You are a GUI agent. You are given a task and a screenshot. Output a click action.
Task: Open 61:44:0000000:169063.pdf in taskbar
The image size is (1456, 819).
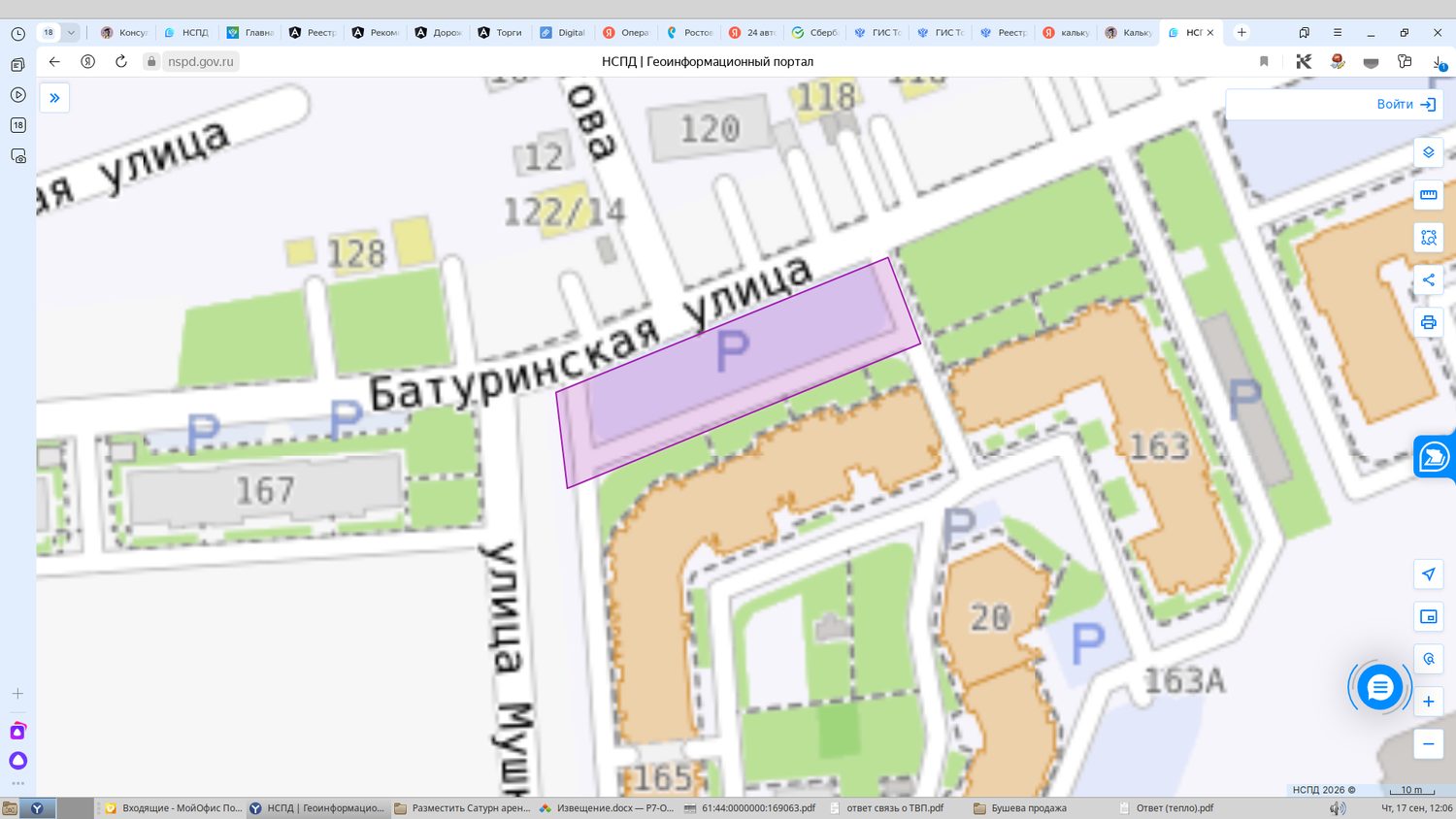pos(750,807)
